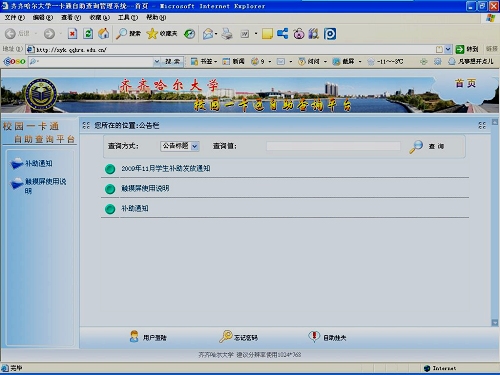Click the page scrollbar down arrow
Screen dimensions: 500x375
[x=495, y=323]
